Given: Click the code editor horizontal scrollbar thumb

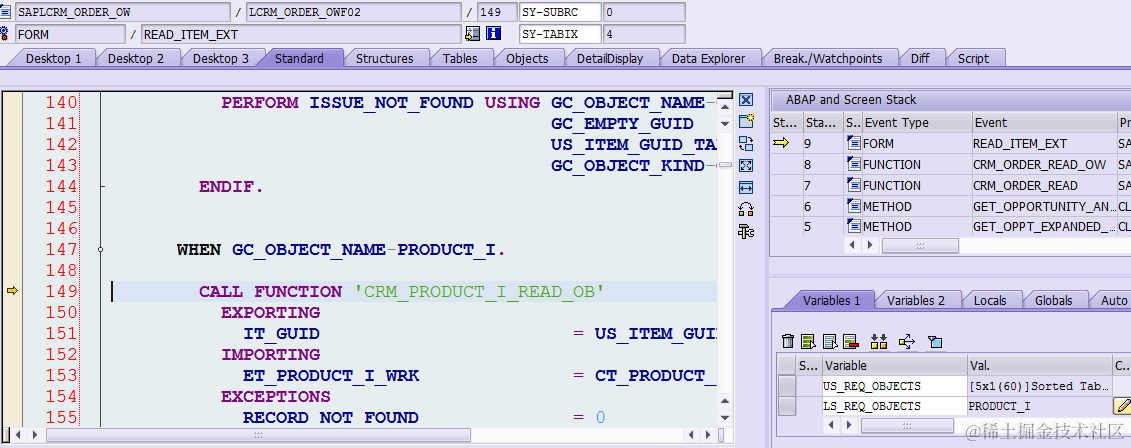Looking at the screenshot, I should pyautogui.click(x=258, y=435).
